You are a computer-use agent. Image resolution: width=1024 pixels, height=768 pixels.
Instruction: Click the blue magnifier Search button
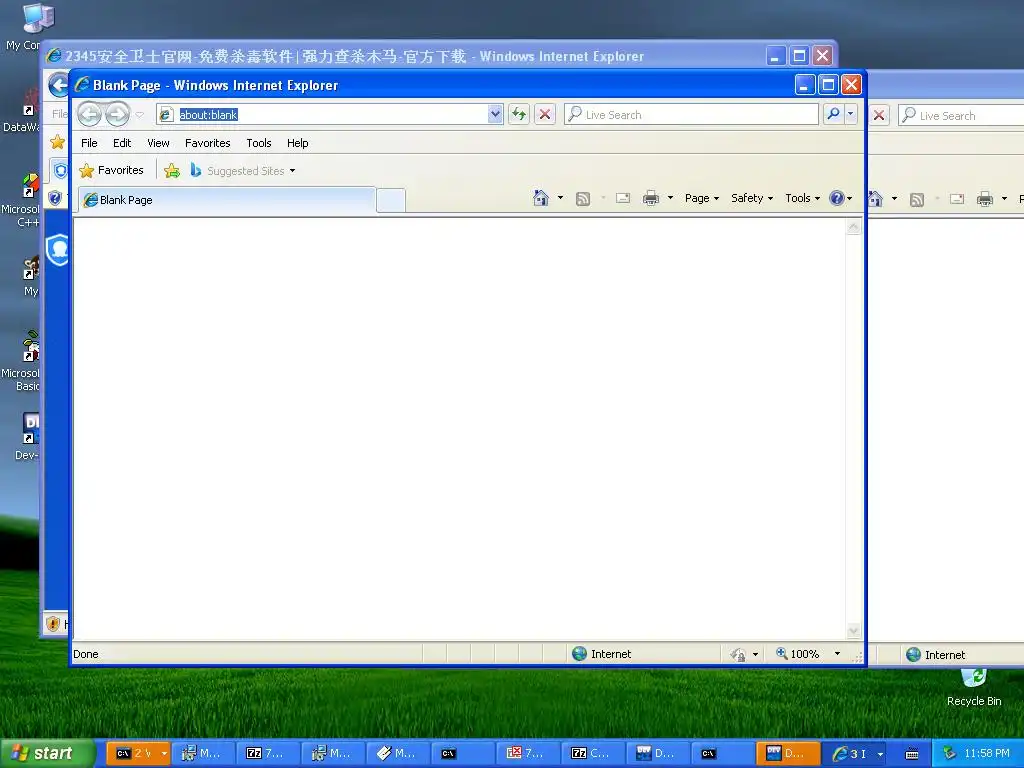click(833, 114)
